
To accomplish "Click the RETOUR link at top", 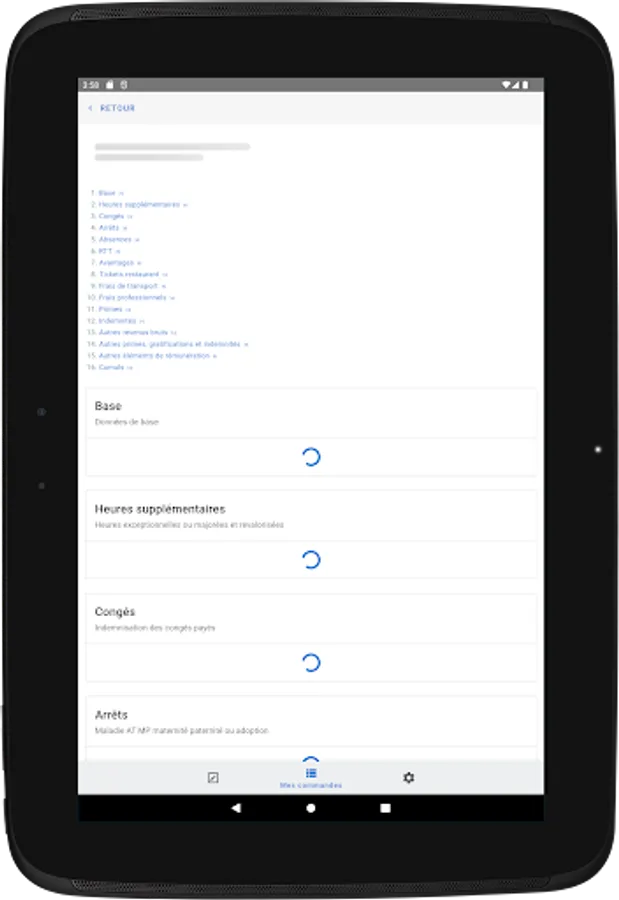I will click(x=117, y=108).
